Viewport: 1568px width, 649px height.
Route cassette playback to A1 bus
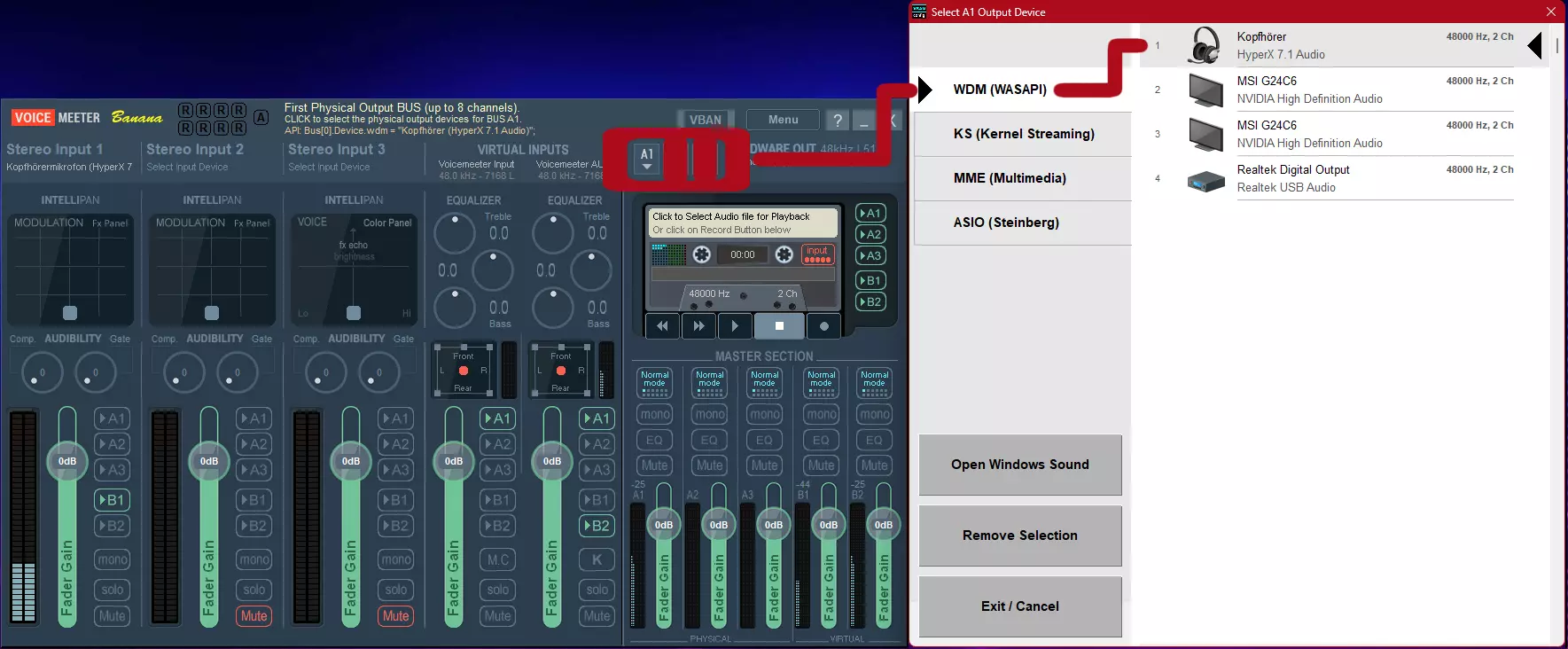[870, 213]
